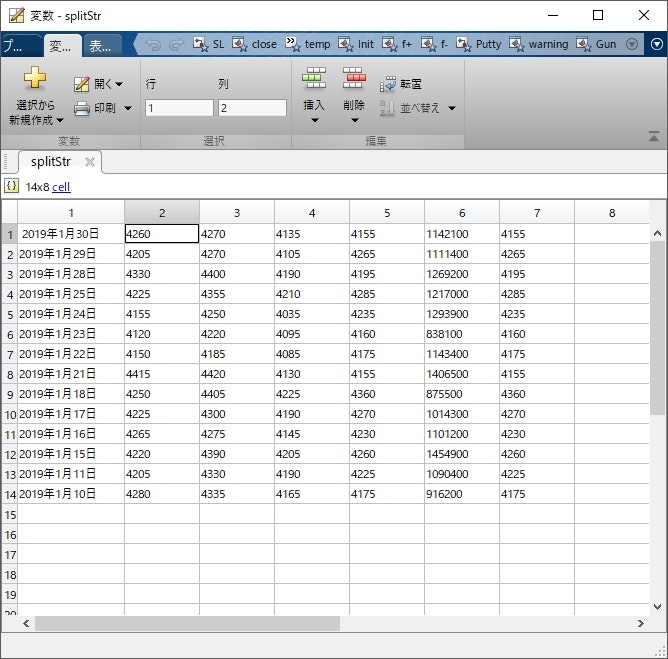Screen dimensions: 668x659
Task: Expand the 印刷 dropdown arrow
Action: point(128,108)
